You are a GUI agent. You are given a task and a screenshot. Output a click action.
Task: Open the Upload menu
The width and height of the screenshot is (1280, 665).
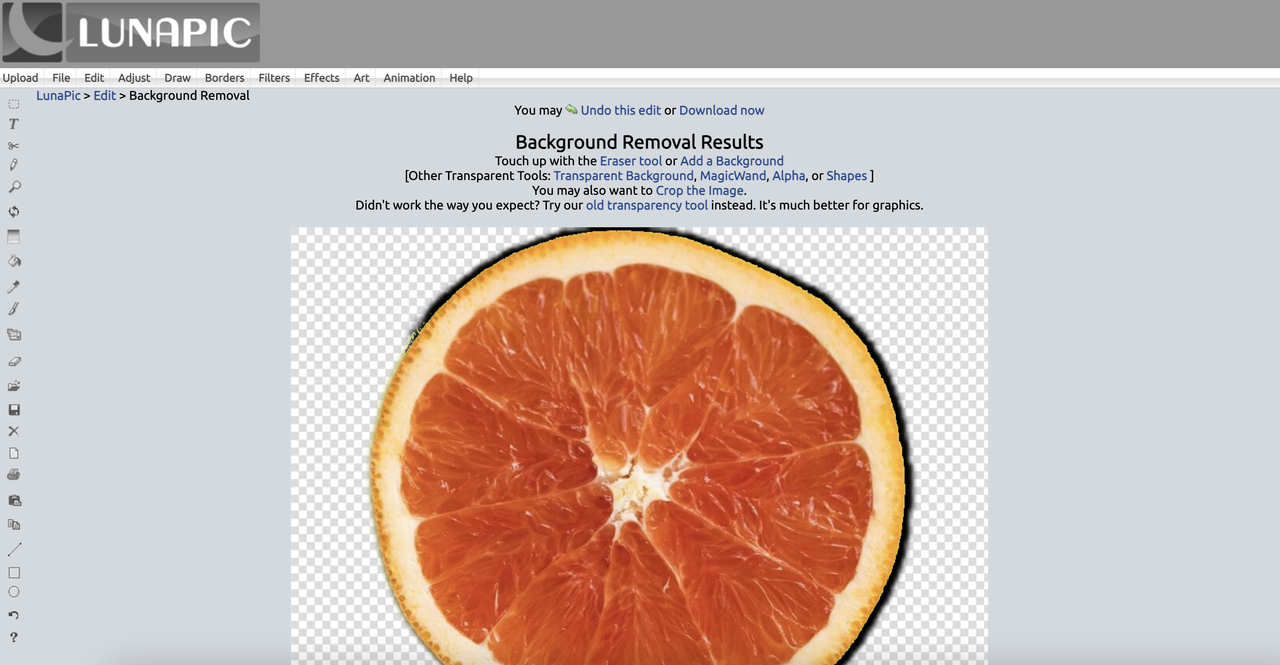[x=20, y=78]
